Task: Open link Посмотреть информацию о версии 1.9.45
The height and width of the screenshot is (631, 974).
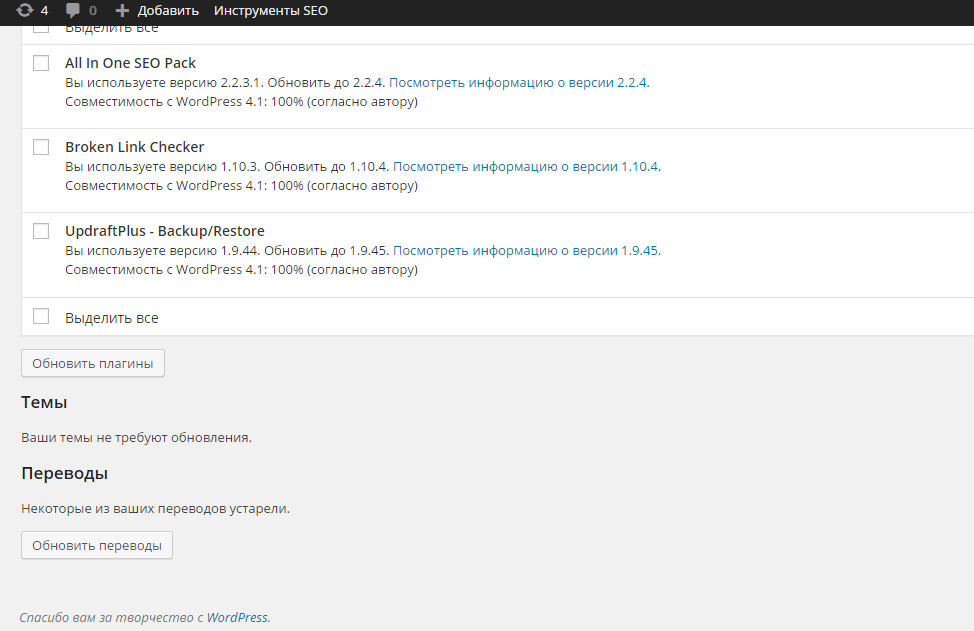Action: click(x=526, y=250)
